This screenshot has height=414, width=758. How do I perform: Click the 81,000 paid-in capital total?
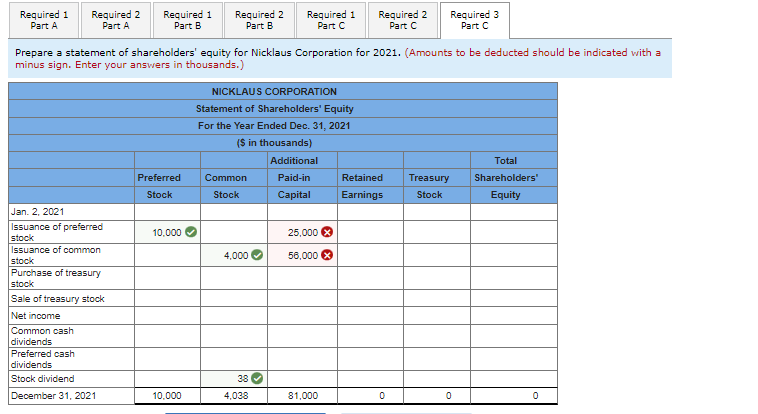[x=303, y=396]
